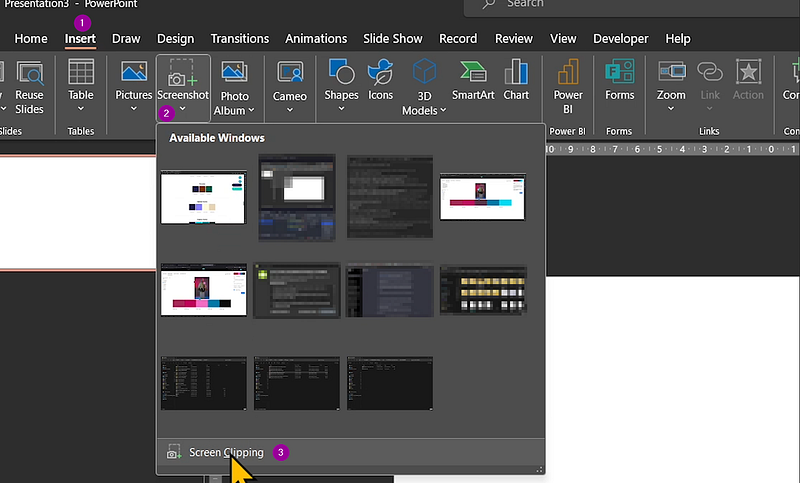Expand the Shapes dropdown arrow

click(341, 109)
